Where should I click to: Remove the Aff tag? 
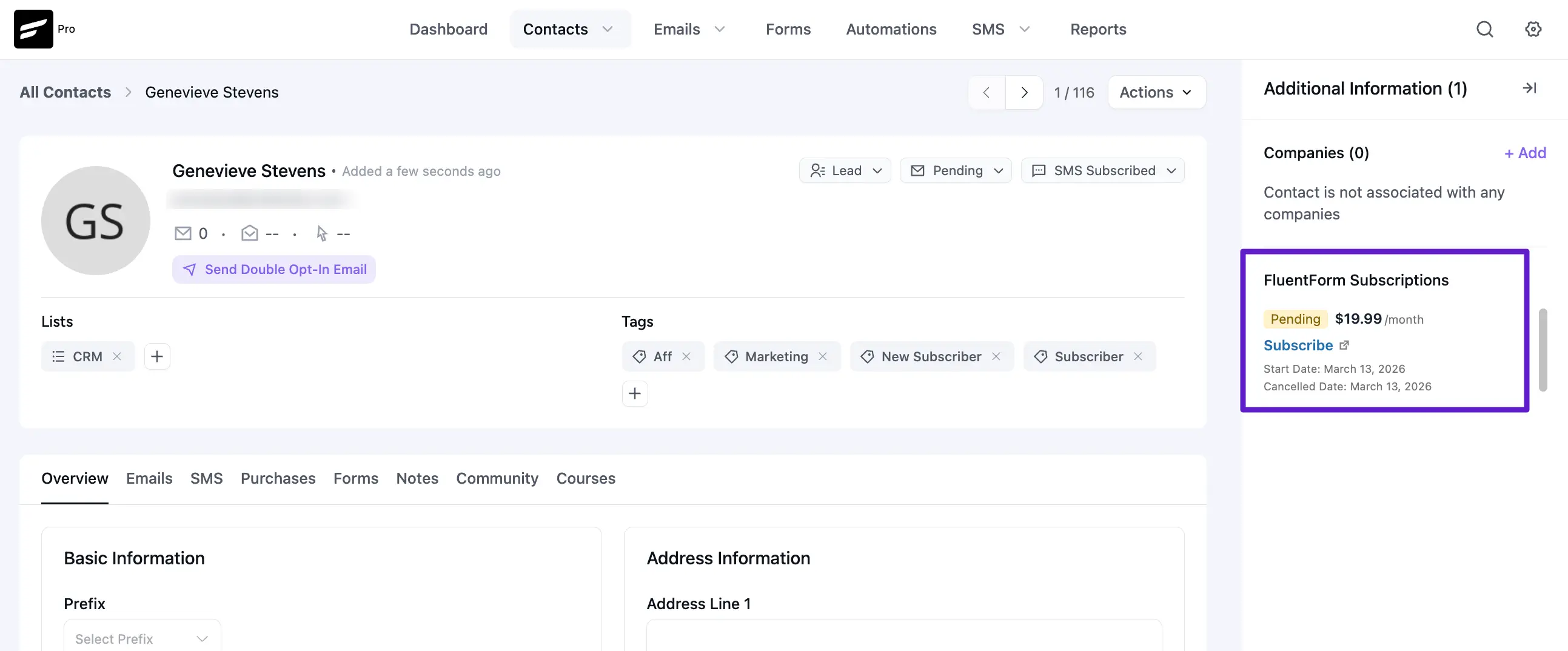(x=686, y=356)
